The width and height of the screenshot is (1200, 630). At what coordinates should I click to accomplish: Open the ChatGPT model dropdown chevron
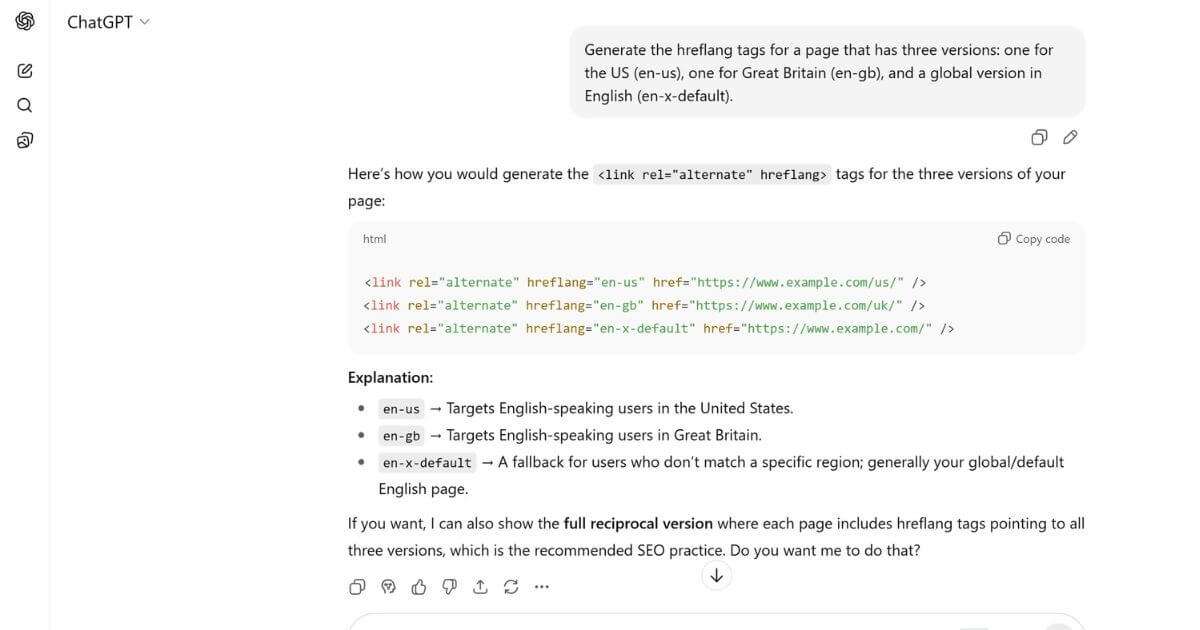coord(143,21)
